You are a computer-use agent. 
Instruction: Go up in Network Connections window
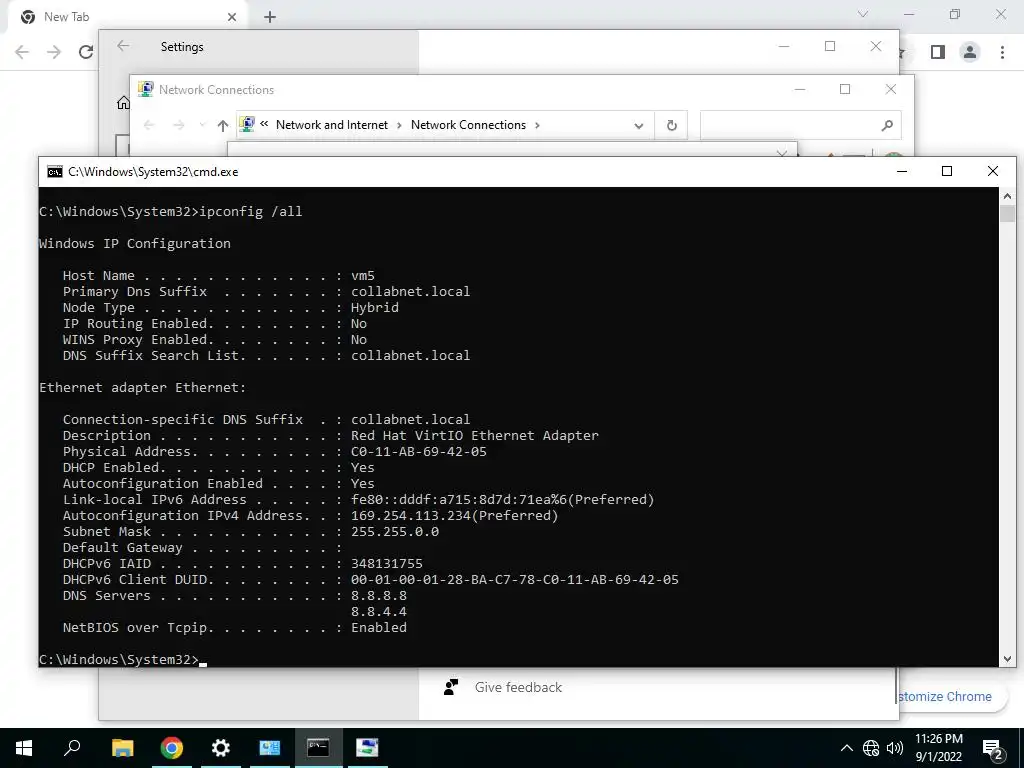[223, 125]
